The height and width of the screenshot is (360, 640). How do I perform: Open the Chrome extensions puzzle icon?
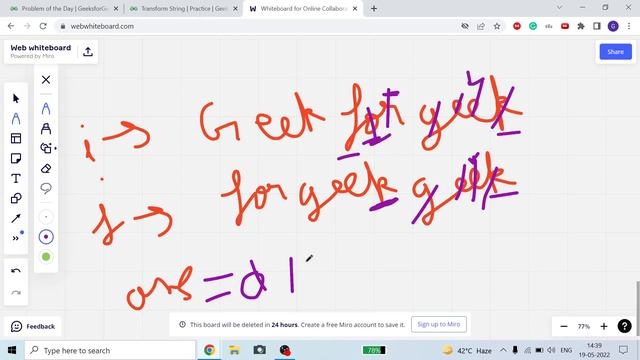click(x=581, y=26)
